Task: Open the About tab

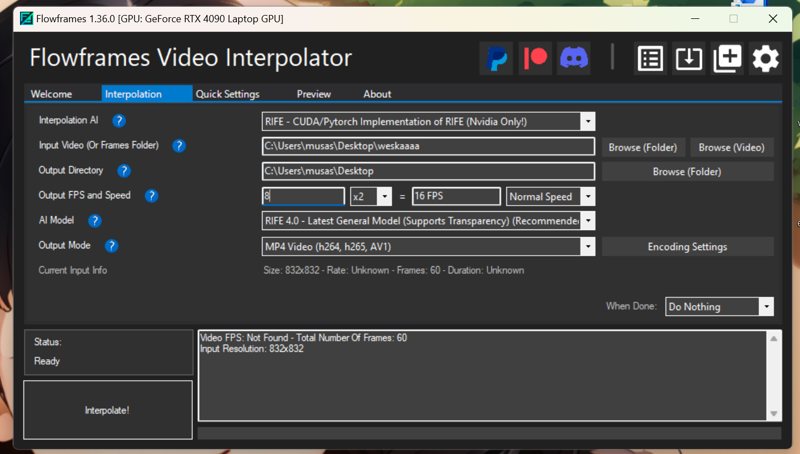Action: point(377,94)
